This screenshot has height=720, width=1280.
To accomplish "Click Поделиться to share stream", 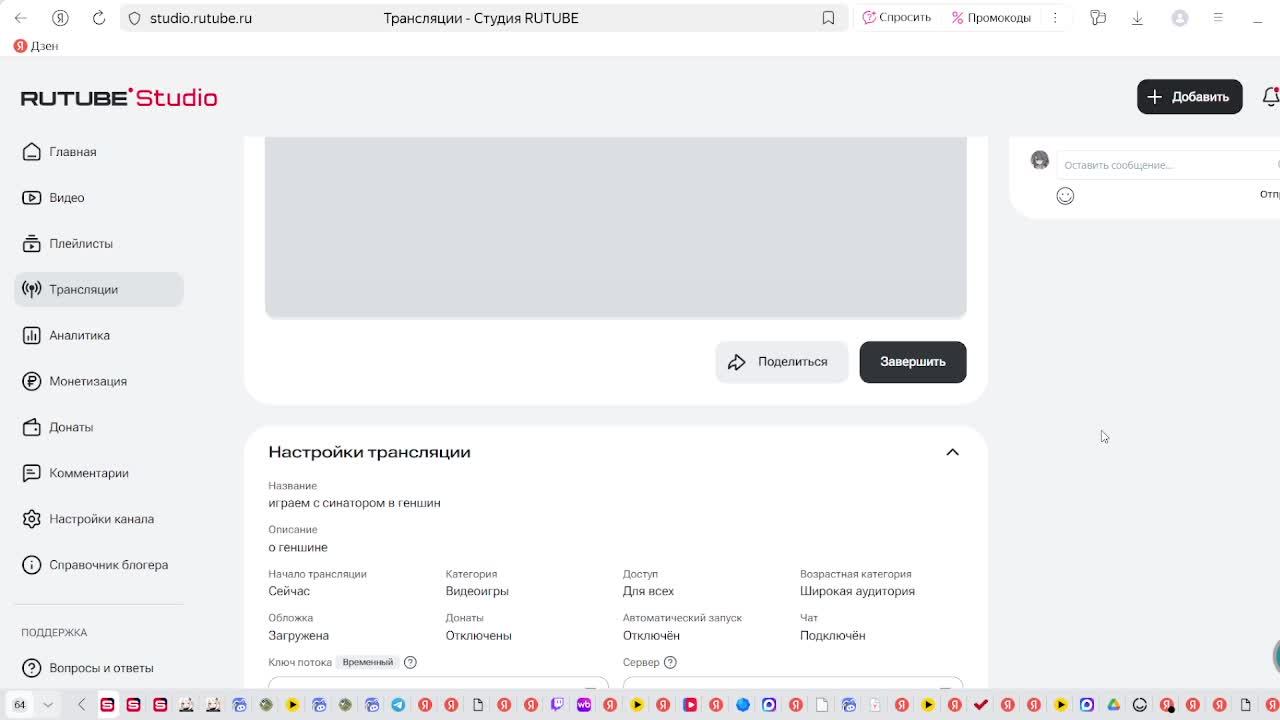I will (781, 362).
